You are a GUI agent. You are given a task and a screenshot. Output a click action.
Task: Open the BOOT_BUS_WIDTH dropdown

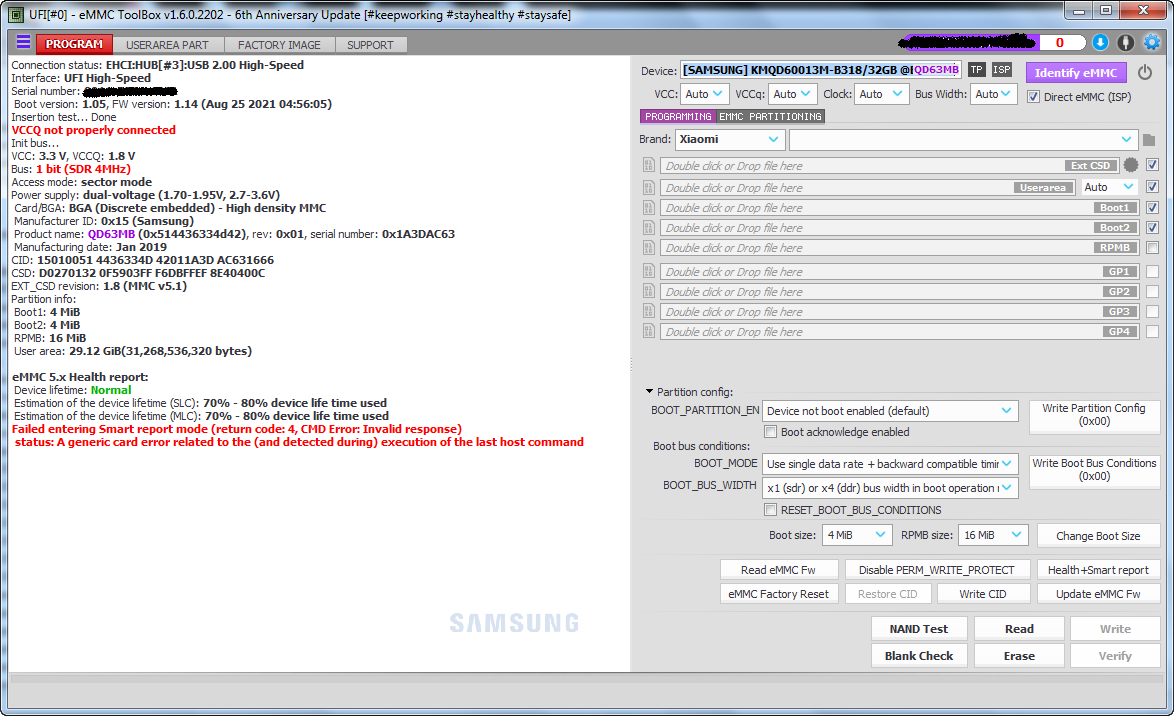pyautogui.click(x=890, y=488)
